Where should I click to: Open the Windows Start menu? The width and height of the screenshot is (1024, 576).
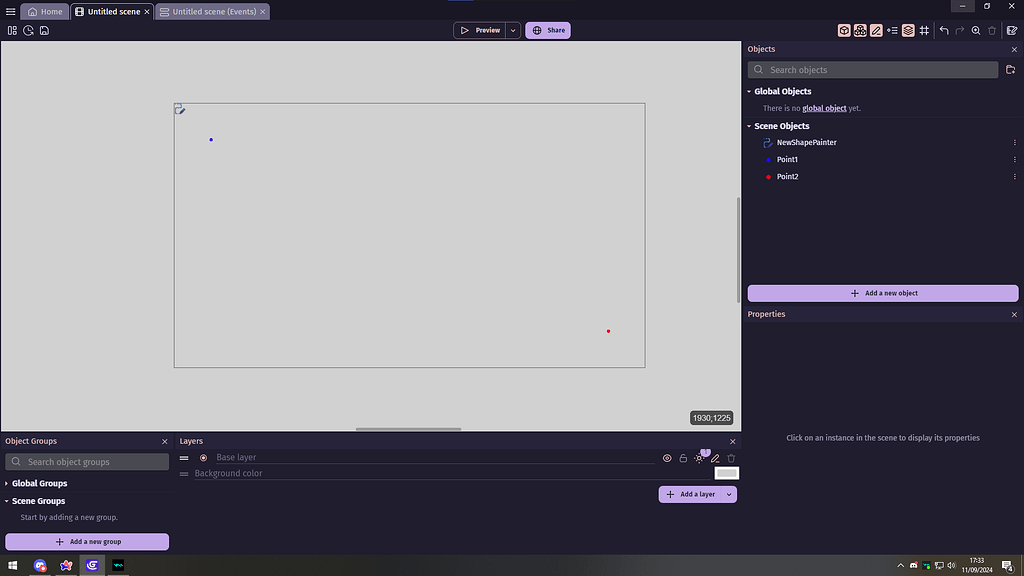click(x=12, y=566)
